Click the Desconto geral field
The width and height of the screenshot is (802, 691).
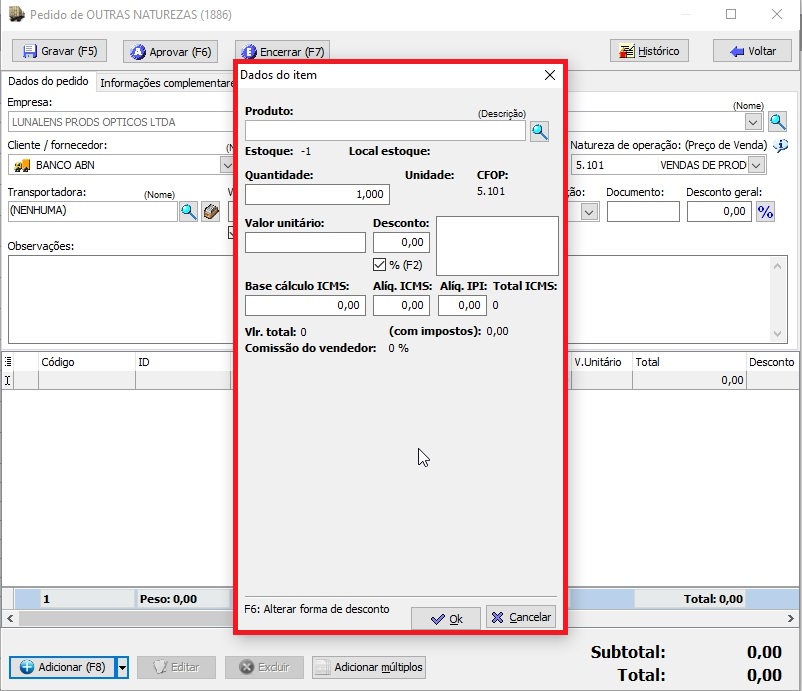pos(719,211)
